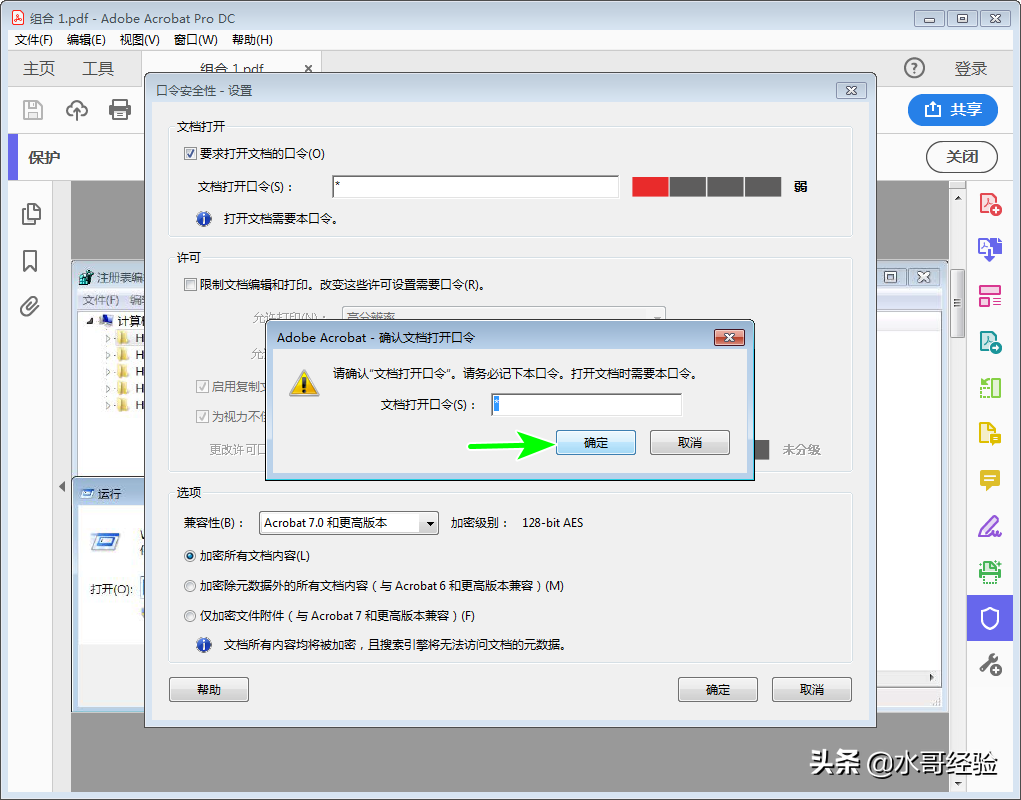Open the Fill & Sign pen icon
This screenshot has height=800, width=1021.
[x=990, y=526]
